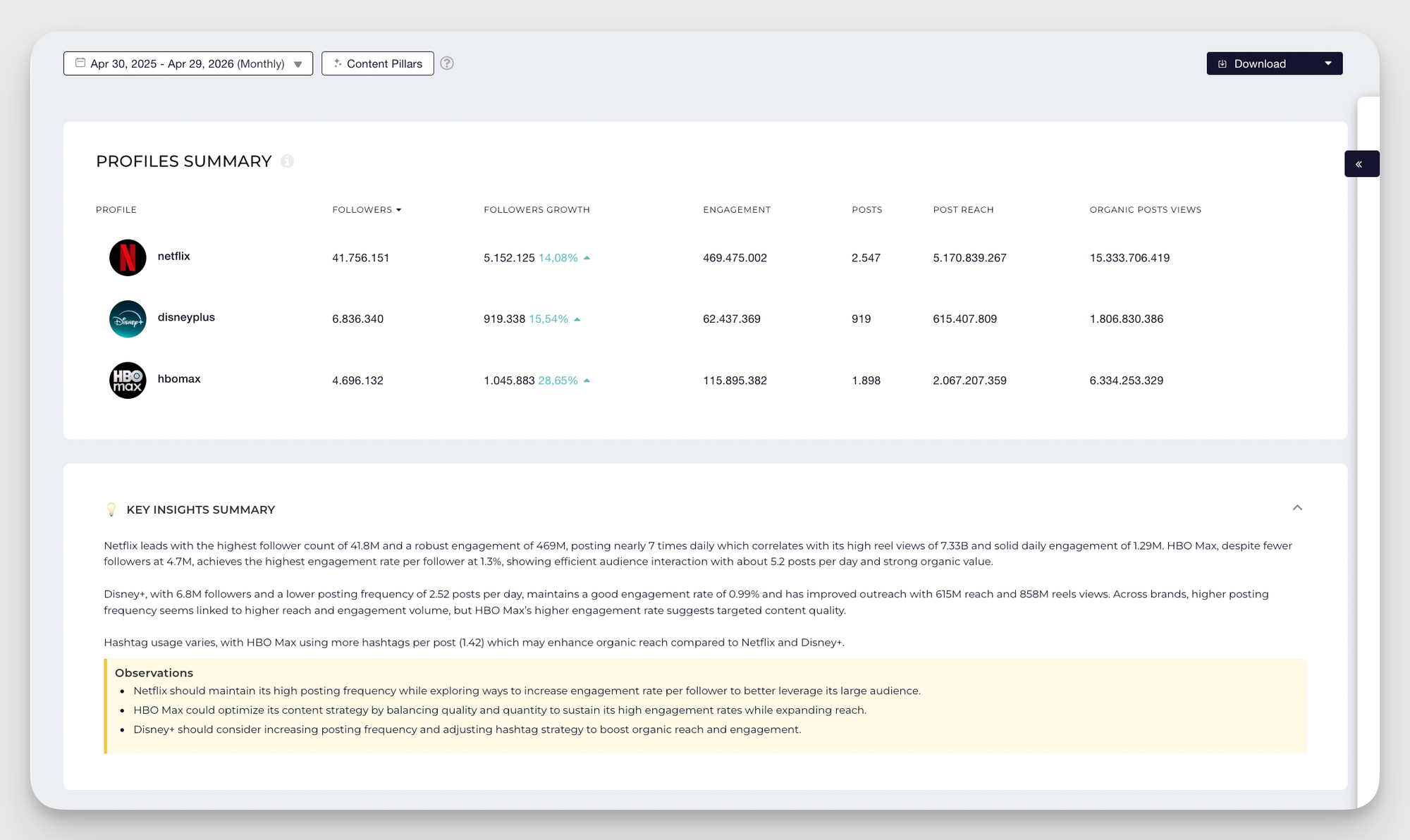This screenshot has height=840, width=1410.
Task: Click disneyplus growth percentage 15,54%
Action: (548, 319)
